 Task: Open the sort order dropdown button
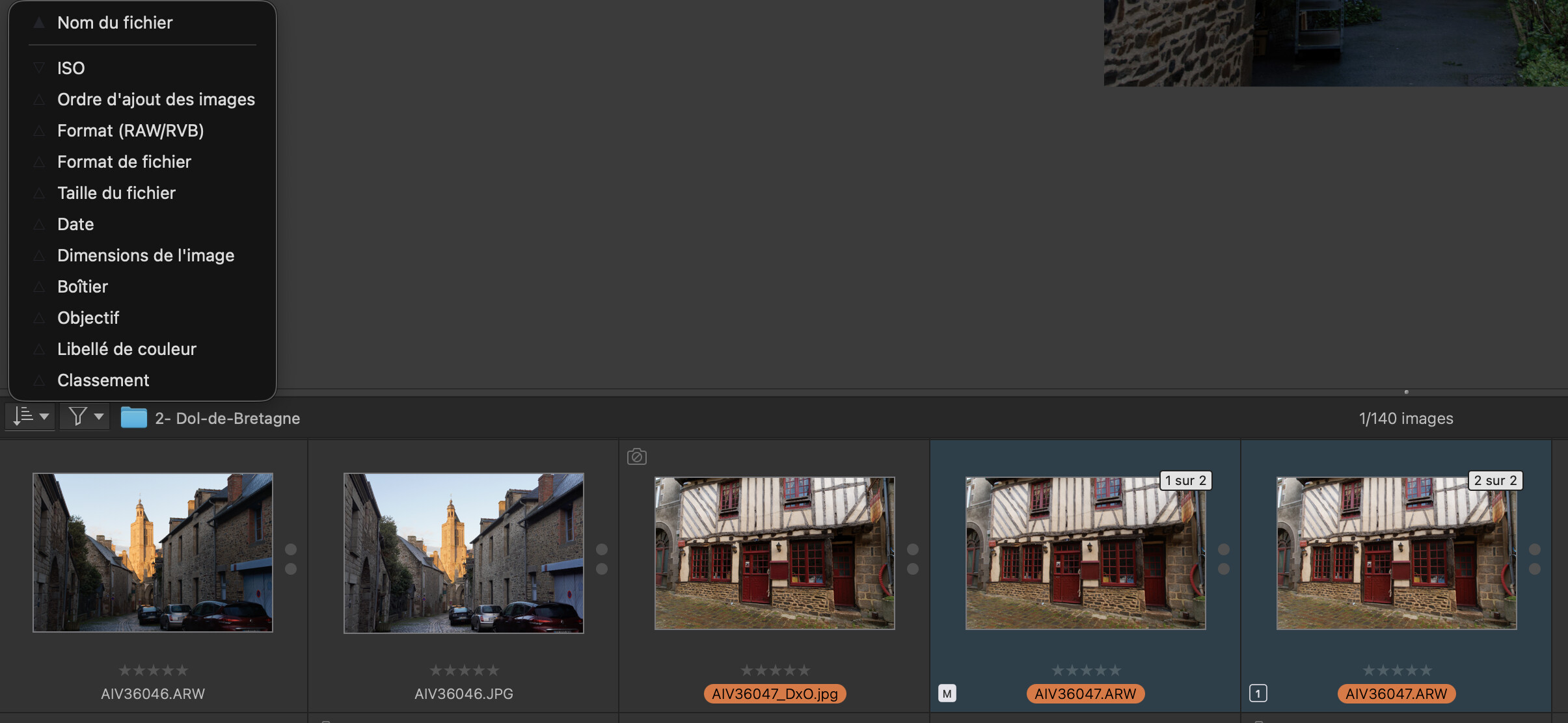coord(31,416)
